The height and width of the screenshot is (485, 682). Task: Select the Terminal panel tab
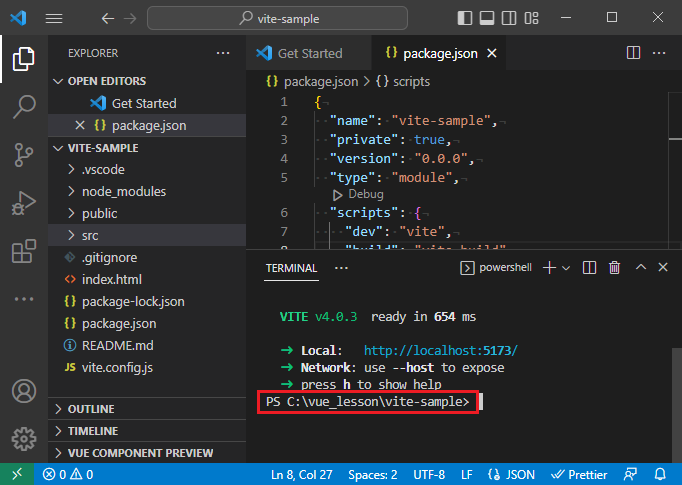[291, 268]
